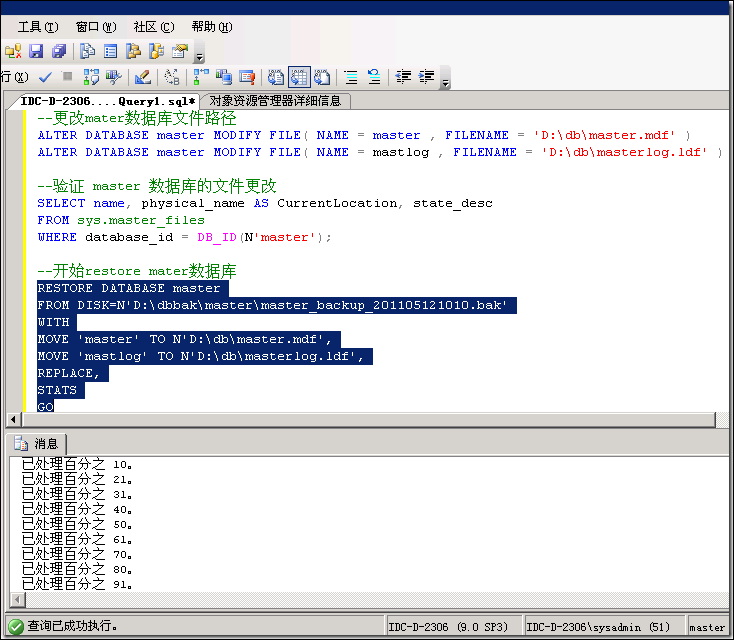Click the master database status entry
Viewport: 734px width, 640px height.
pos(706,627)
